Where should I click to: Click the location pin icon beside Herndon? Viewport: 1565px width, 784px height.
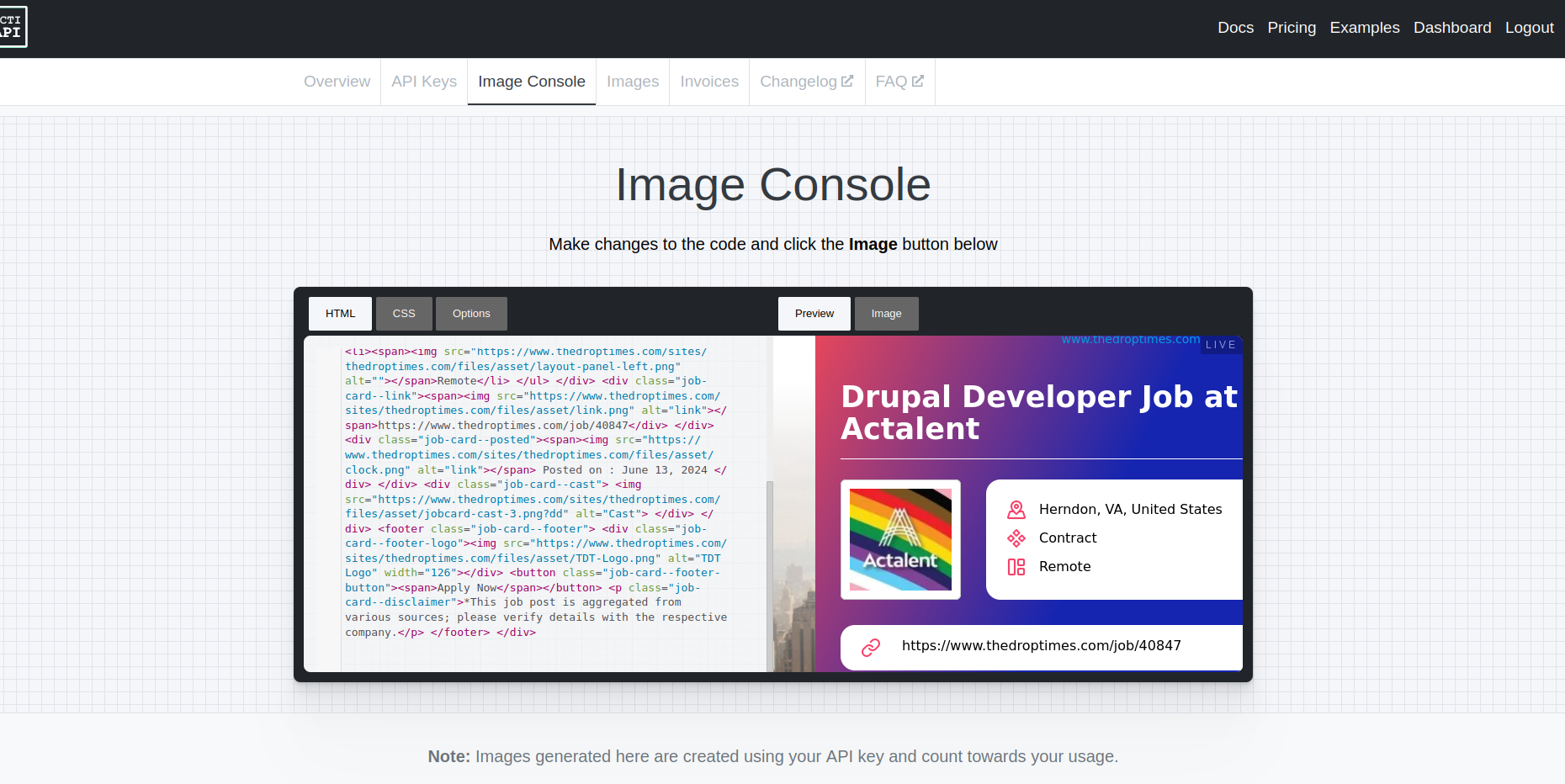tap(1016, 510)
